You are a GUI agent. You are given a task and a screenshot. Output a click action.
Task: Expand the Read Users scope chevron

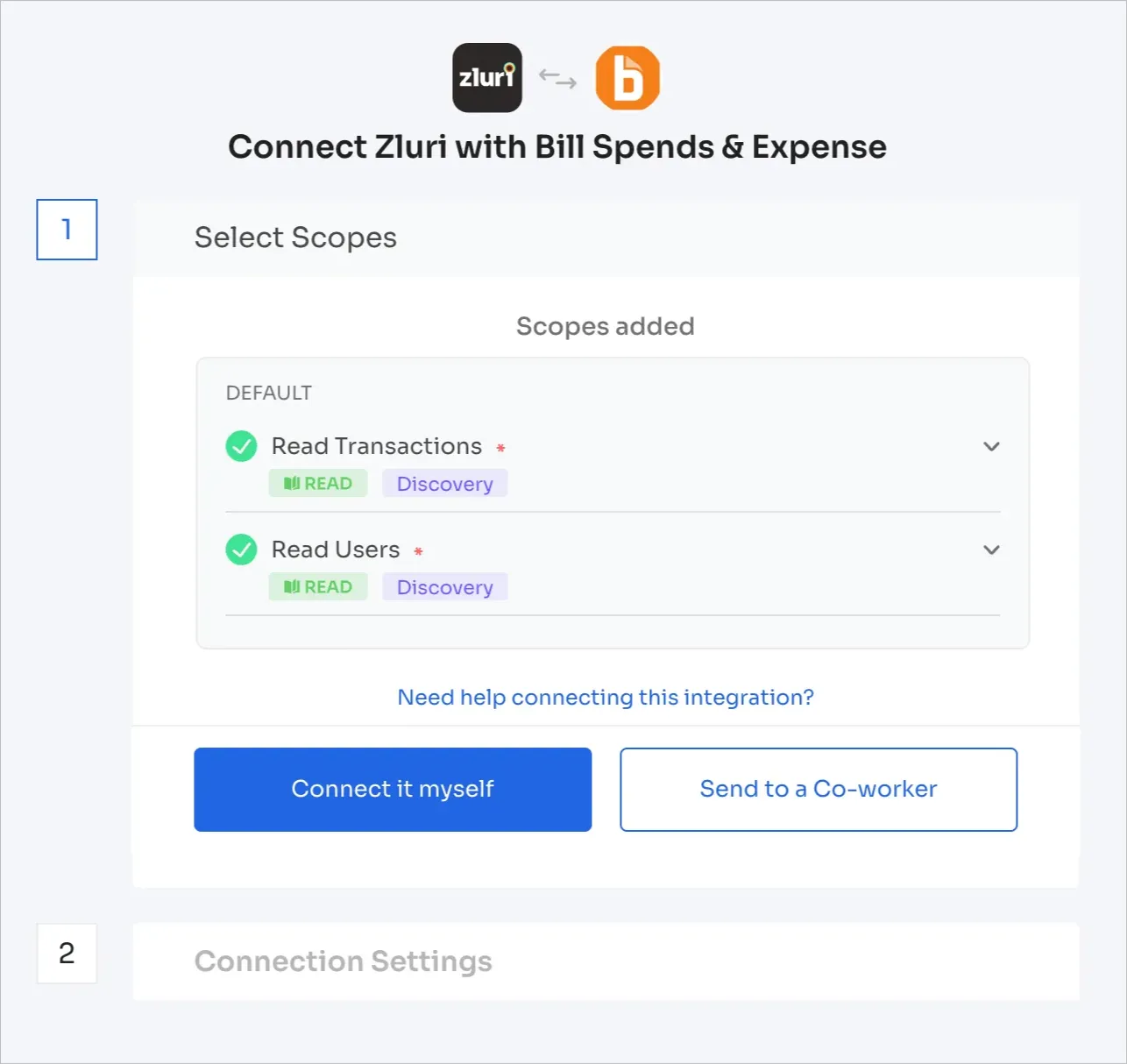click(x=991, y=550)
